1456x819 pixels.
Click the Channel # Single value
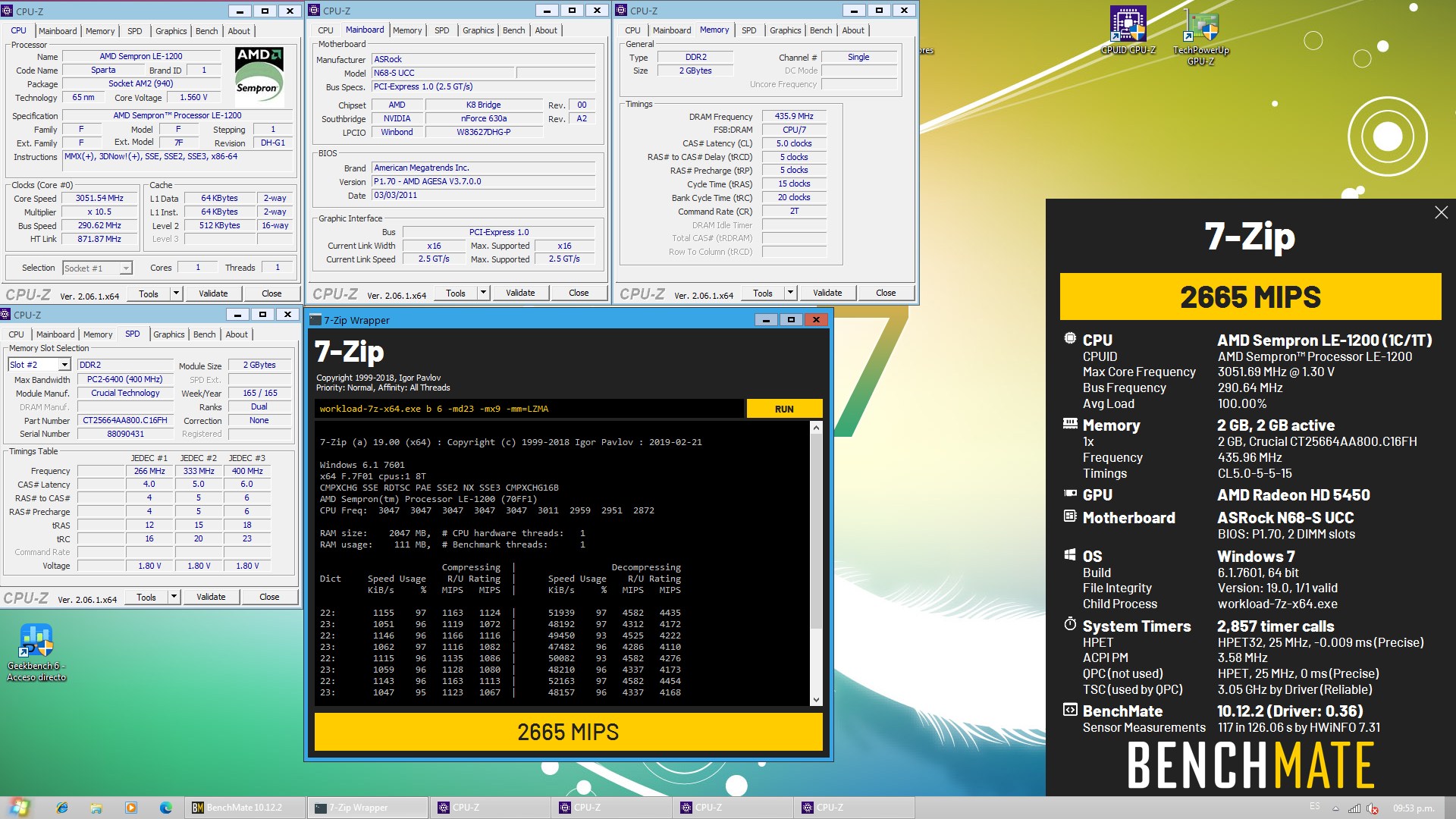(x=858, y=57)
